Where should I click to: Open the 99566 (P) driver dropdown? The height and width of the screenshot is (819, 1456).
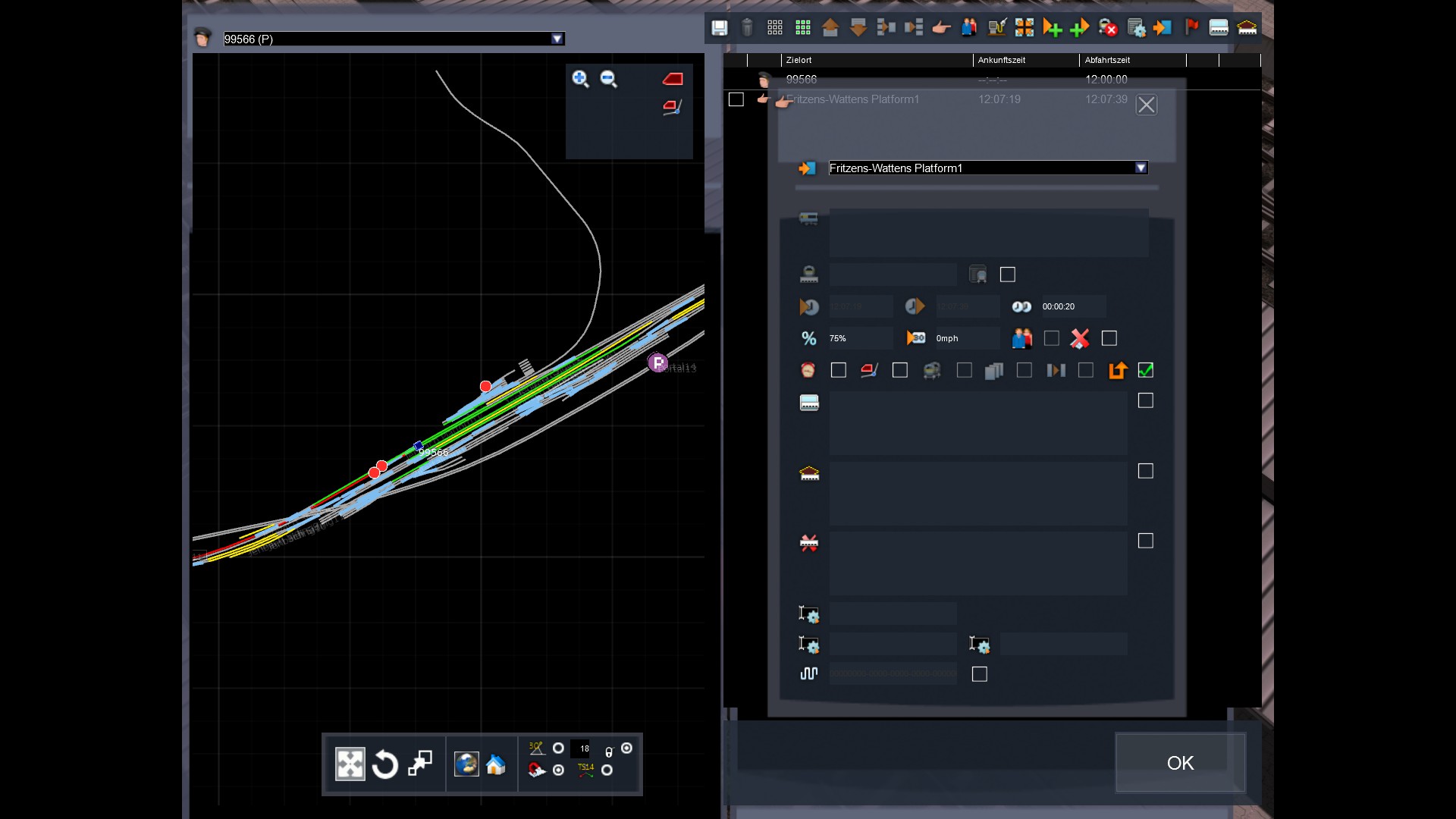tap(557, 39)
